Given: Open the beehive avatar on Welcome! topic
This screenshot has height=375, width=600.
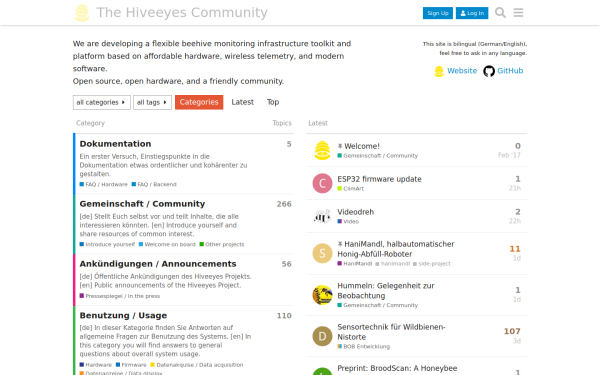Looking at the screenshot, I should [322, 150].
